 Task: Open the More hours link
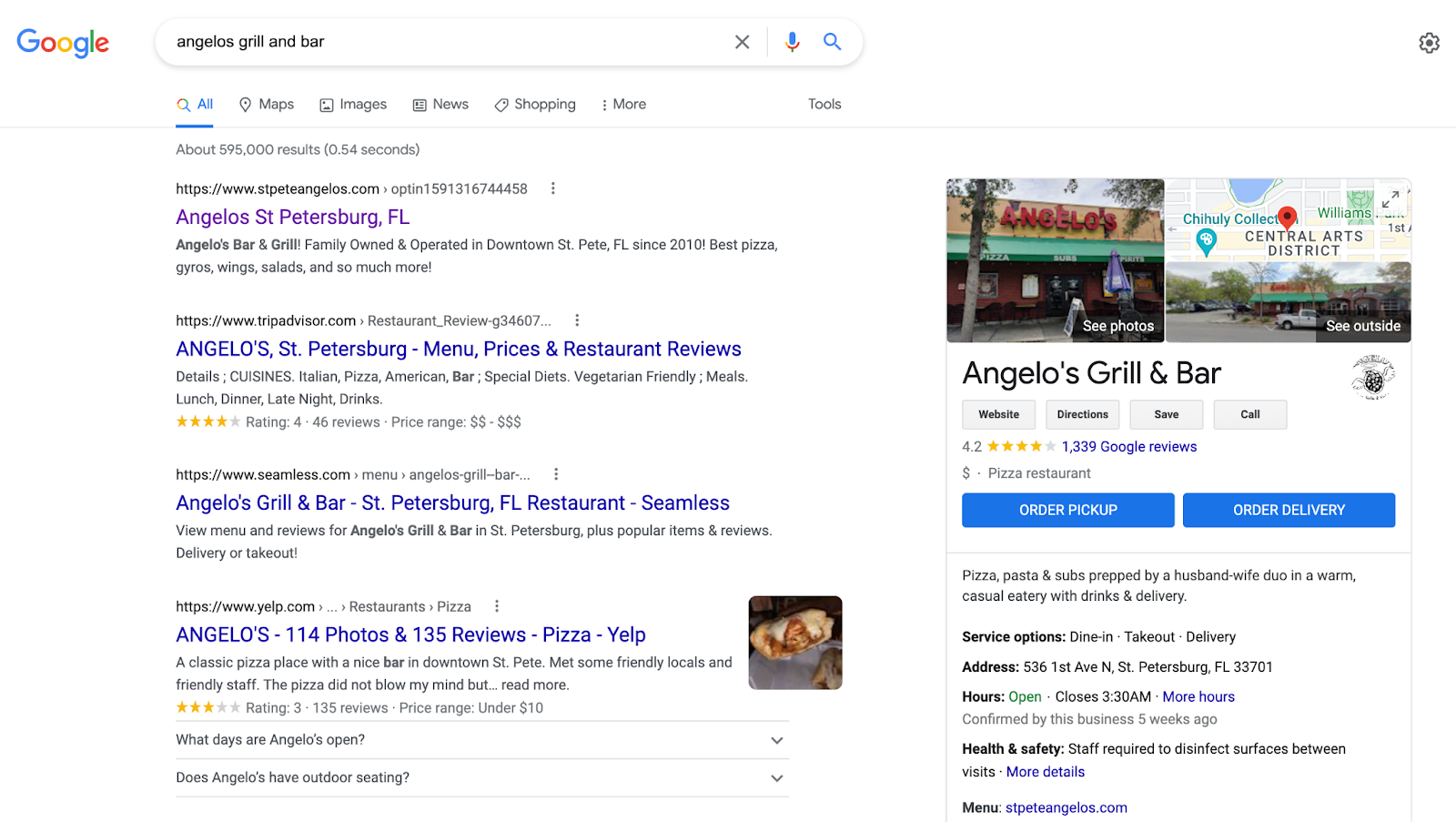[x=1198, y=697]
